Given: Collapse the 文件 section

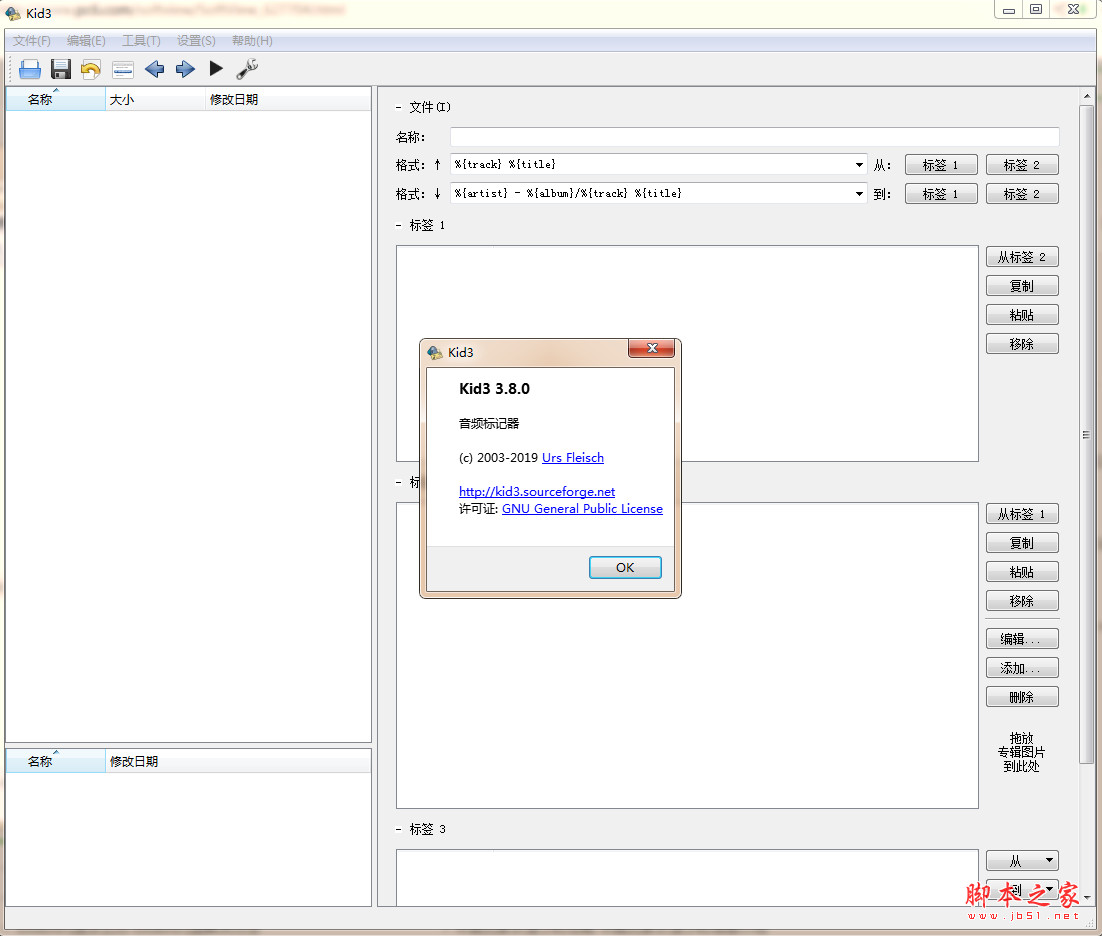Looking at the screenshot, I should click(399, 107).
